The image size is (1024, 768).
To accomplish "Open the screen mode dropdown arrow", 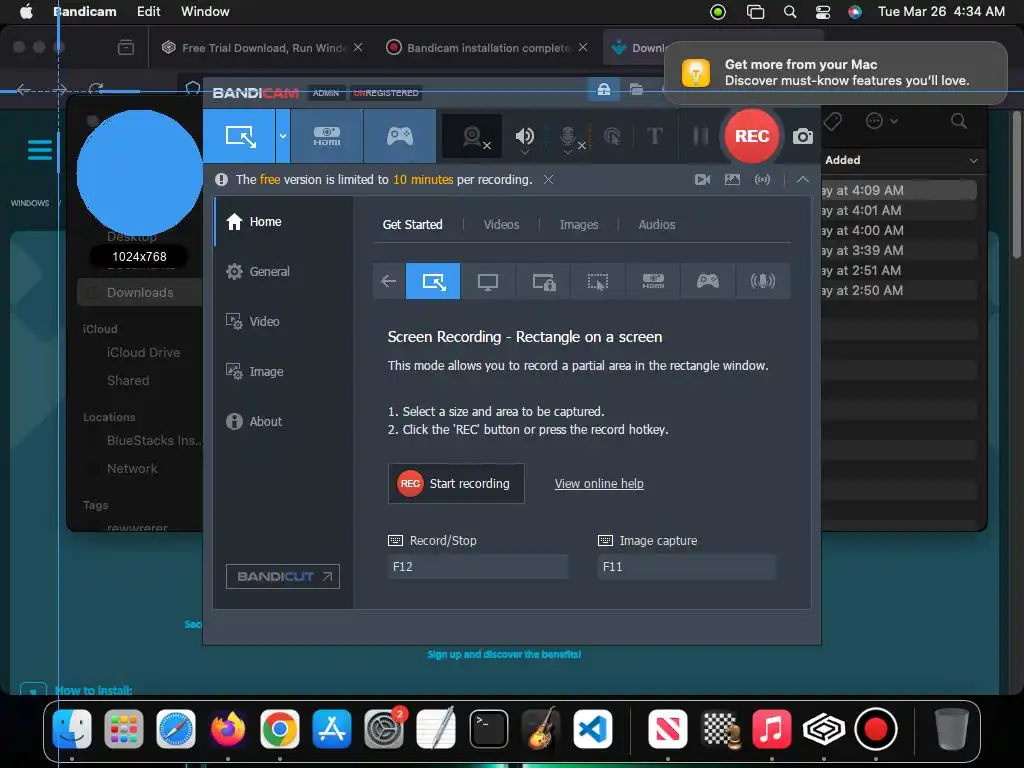I will coord(283,136).
